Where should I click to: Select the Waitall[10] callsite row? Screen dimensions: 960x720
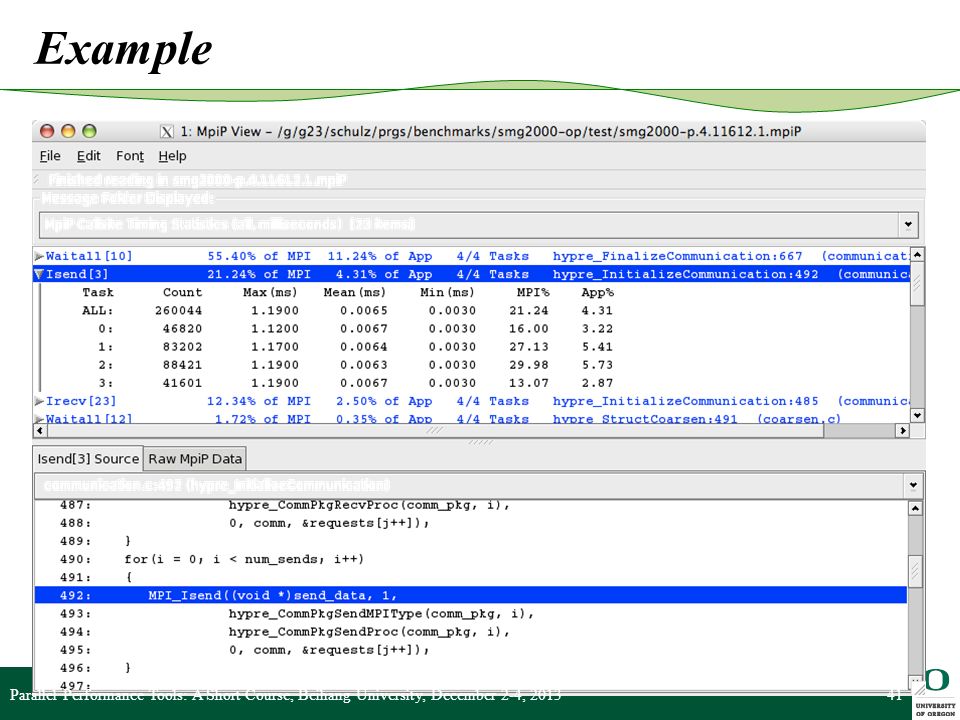[x=471, y=256]
